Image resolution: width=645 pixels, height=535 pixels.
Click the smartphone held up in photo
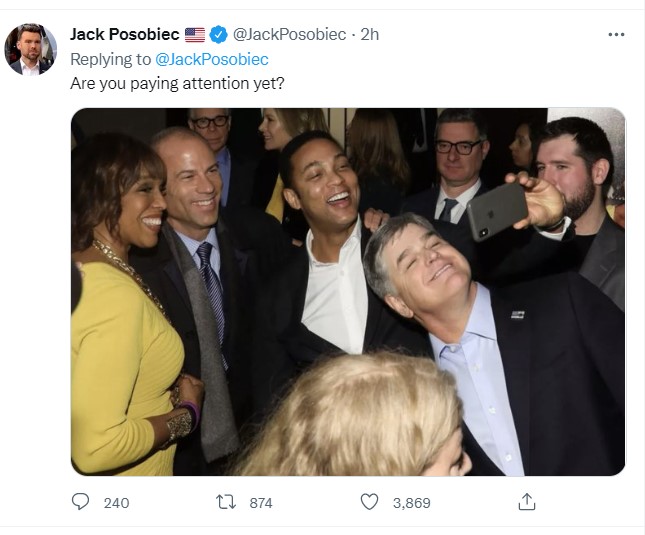[497, 211]
